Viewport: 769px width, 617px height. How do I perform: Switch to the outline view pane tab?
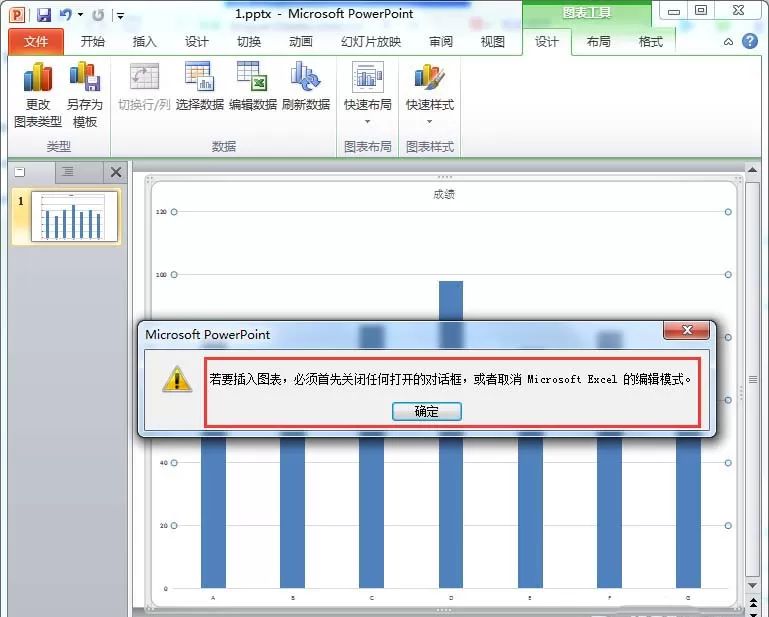68,172
